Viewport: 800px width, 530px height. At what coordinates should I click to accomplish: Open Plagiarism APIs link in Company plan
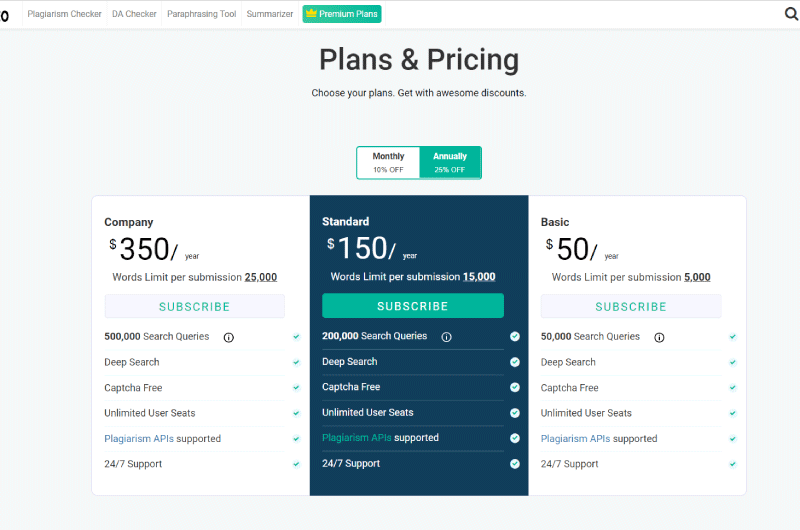click(139, 439)
